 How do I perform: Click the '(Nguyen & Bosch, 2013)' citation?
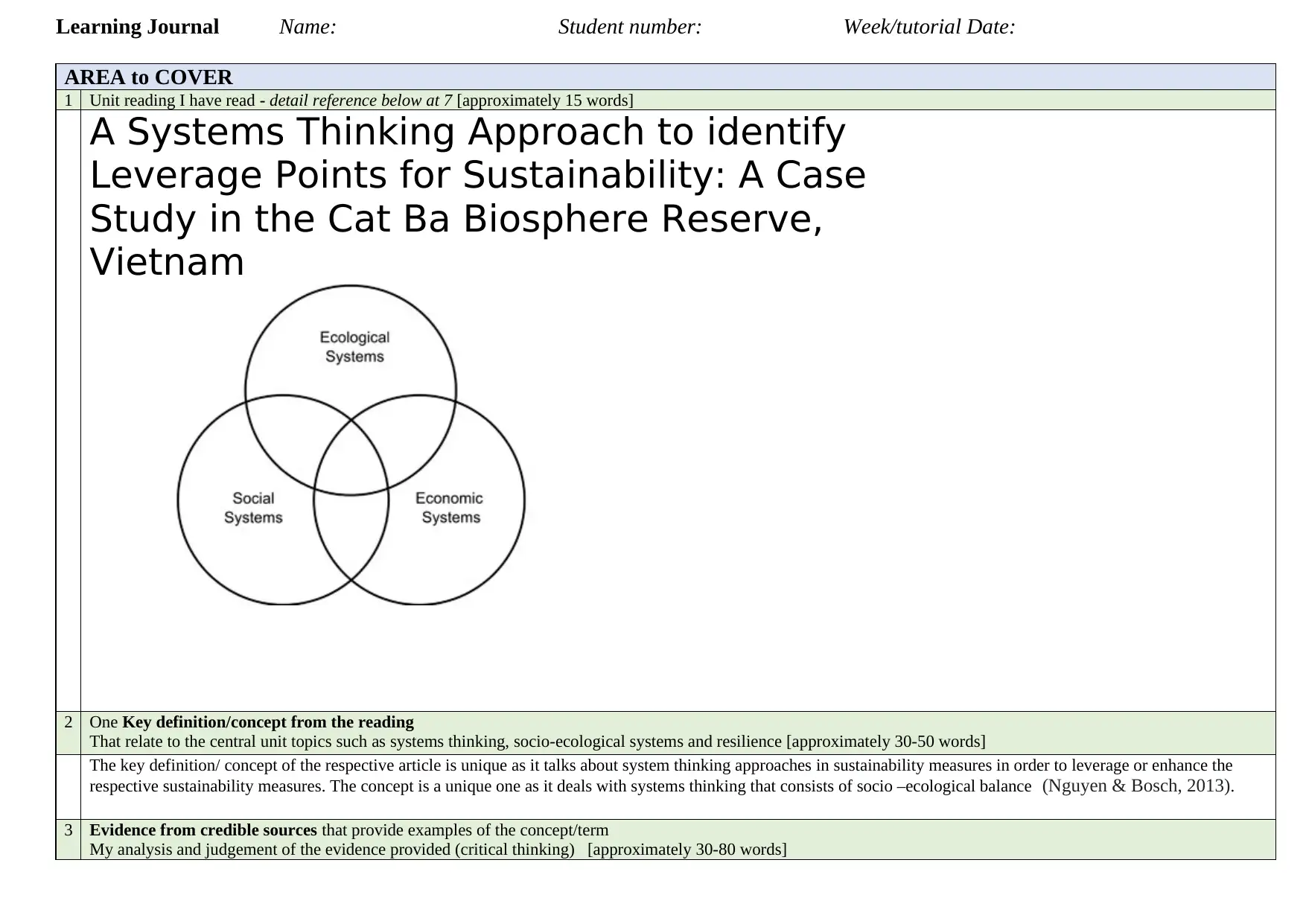pyautogui.click(x=1137, y=786)
